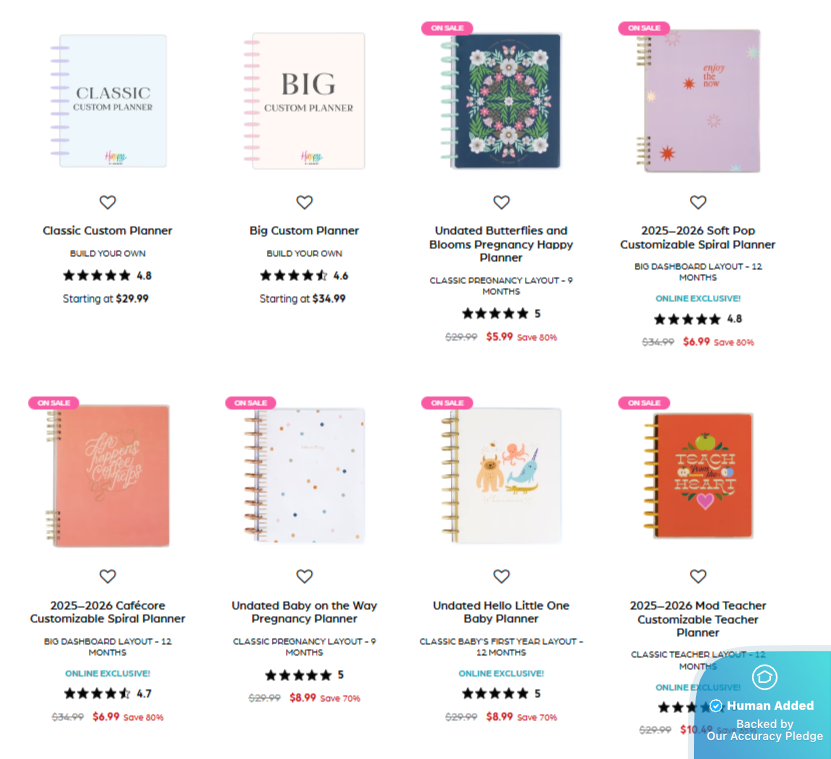Favorite the Classic Custom Planner with heart icon

click(x=108, y=202)
